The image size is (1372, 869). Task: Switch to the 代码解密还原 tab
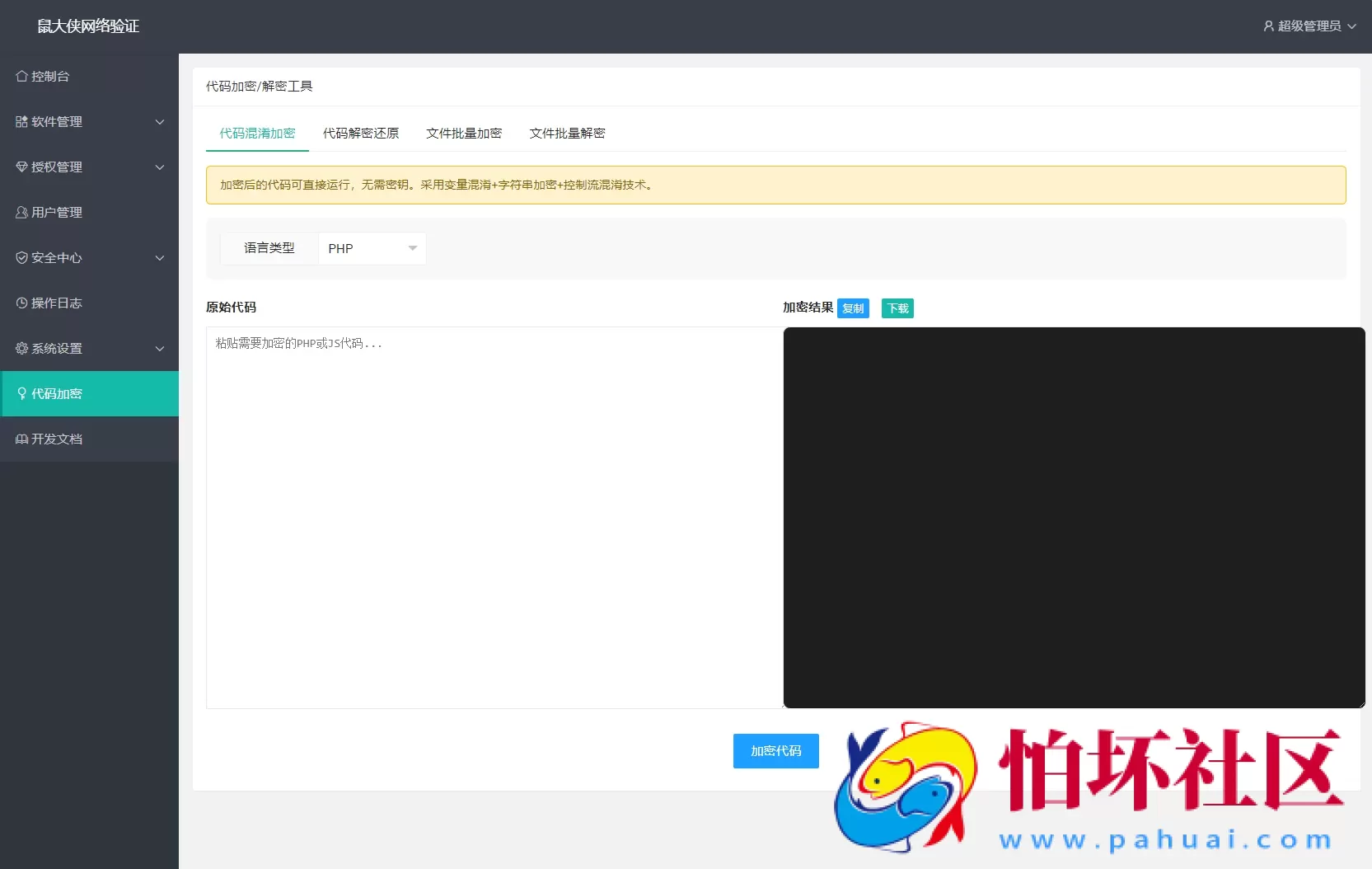[360, 133]
